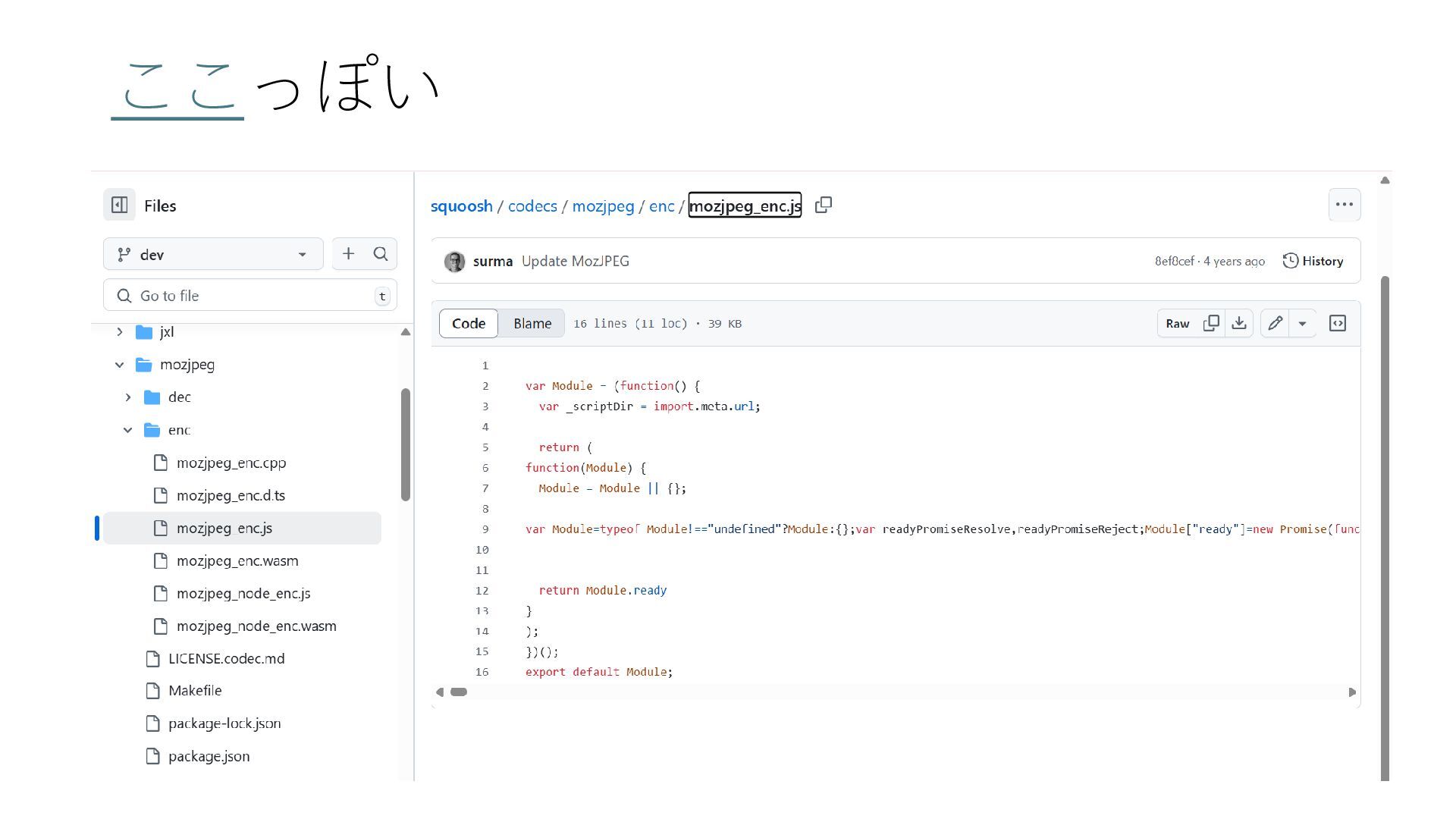This screenshot has height=819, width=1456.
Task: Open commit 8ef0cef link
Action: coord(1174,261)
